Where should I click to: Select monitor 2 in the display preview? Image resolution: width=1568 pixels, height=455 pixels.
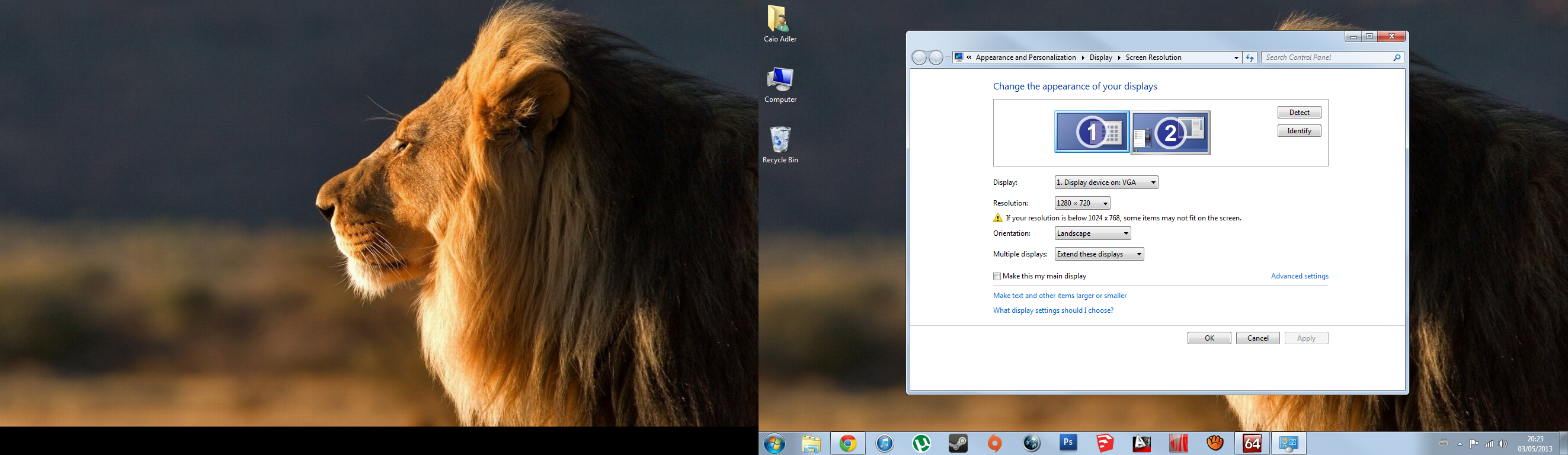[x=1170, y=133]
